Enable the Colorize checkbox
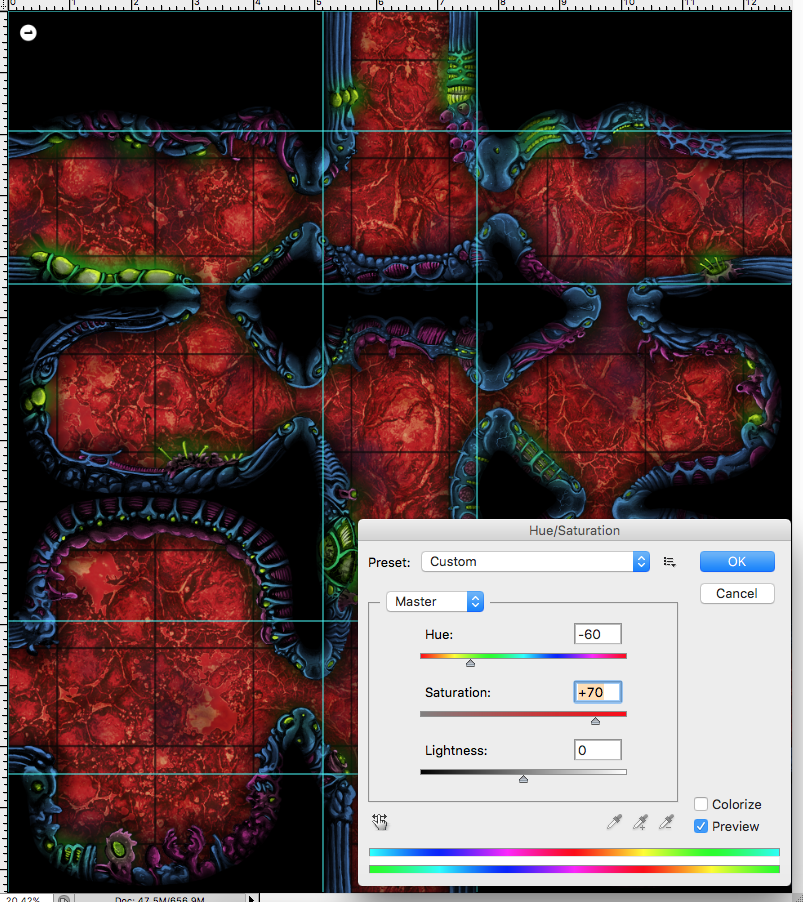This screenshot has height=902, width=803. 701,804
